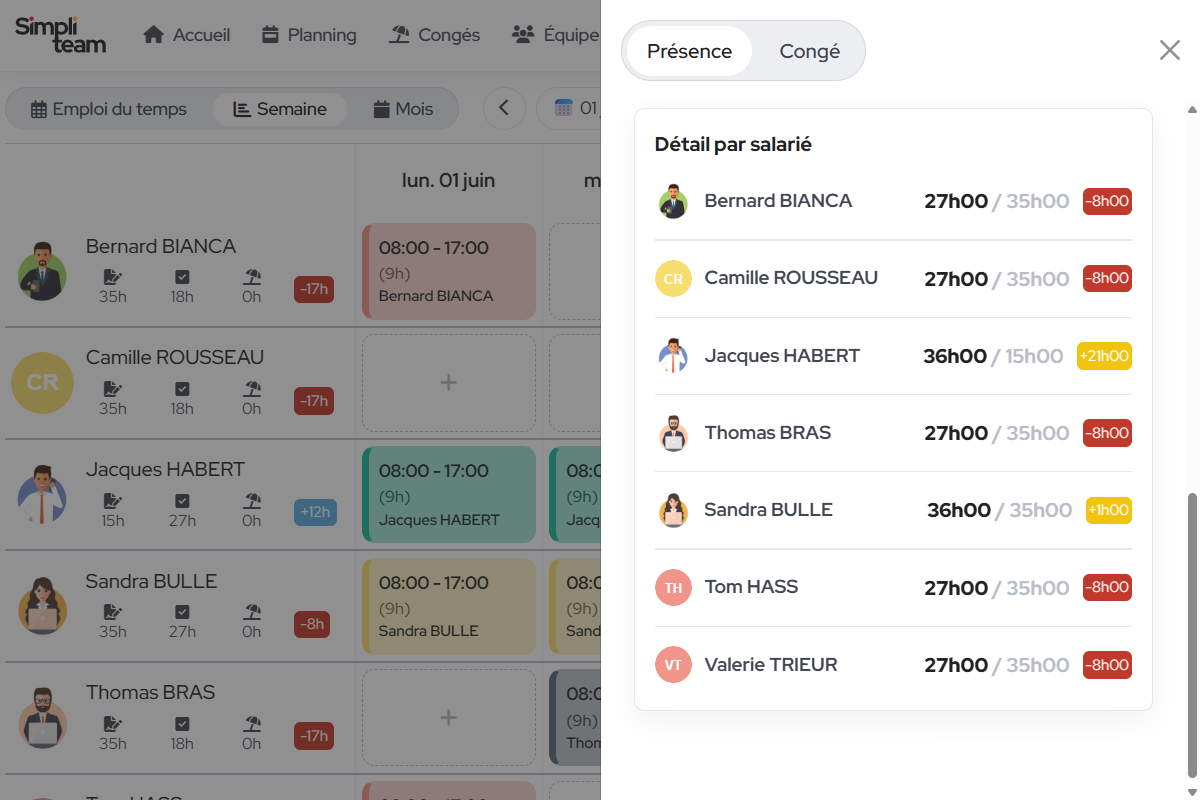Switch to the Présence tab

point(689,51)
